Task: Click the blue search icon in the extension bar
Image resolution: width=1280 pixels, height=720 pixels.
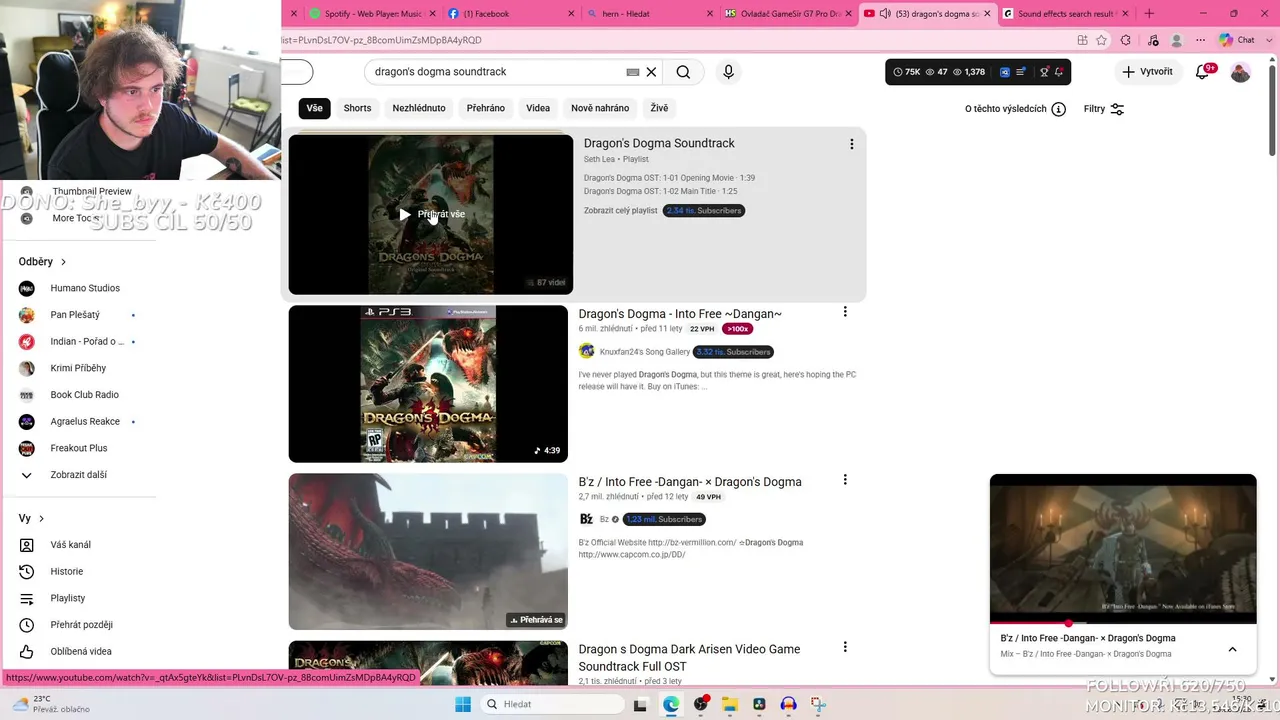Action: pos(1005,72)
